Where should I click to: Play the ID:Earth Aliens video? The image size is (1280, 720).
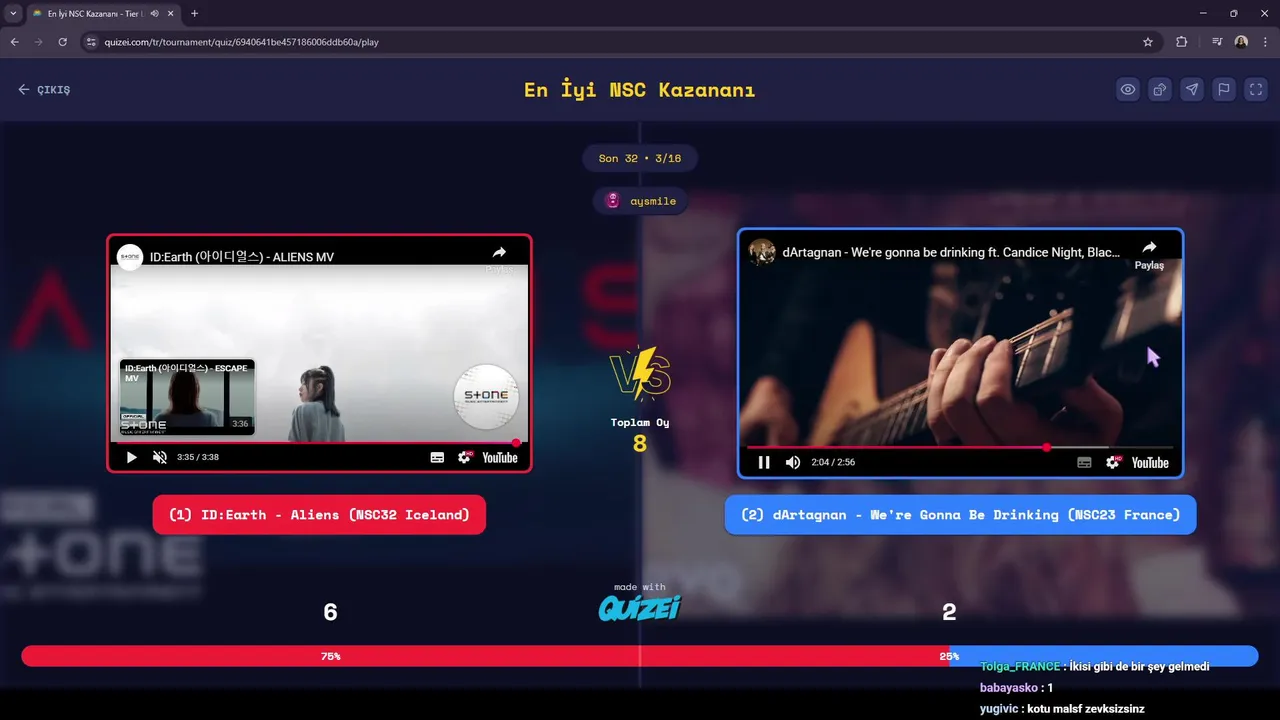click(x=131, y=457)
